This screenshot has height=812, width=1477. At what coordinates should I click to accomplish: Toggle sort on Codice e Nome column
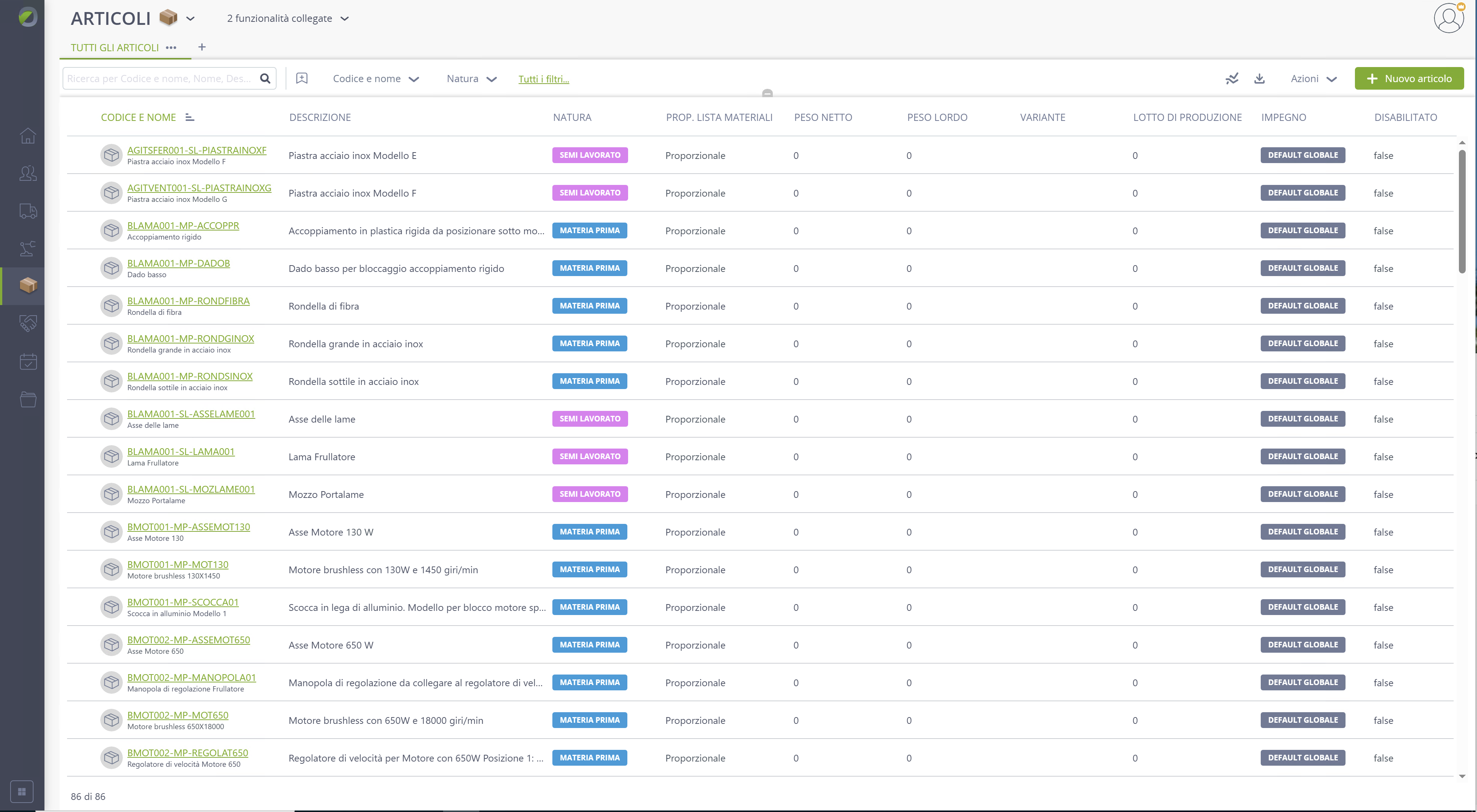click(x=190, y=118)
